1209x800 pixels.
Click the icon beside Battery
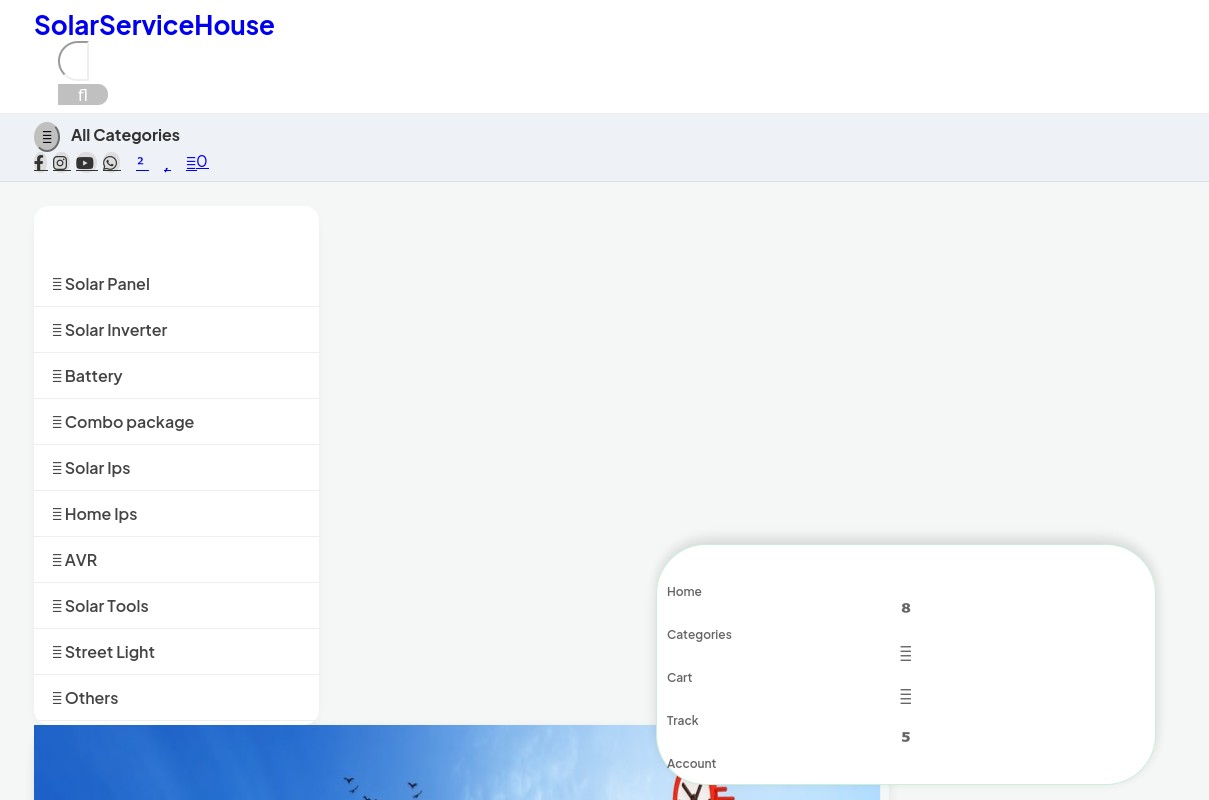(57, 376)
